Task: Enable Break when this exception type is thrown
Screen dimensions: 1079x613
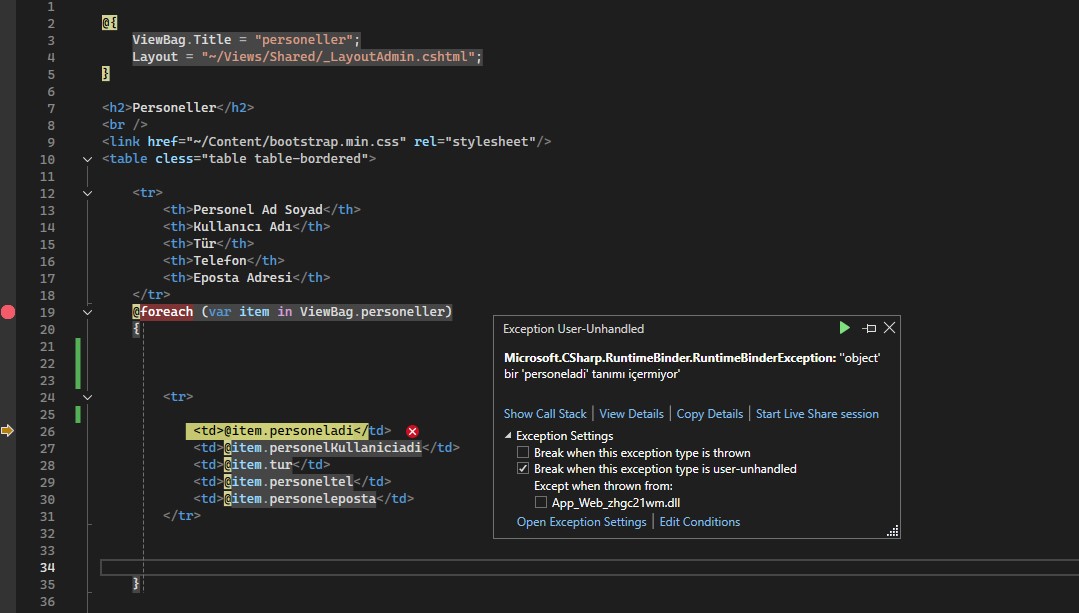Action: tap(523, 453)
